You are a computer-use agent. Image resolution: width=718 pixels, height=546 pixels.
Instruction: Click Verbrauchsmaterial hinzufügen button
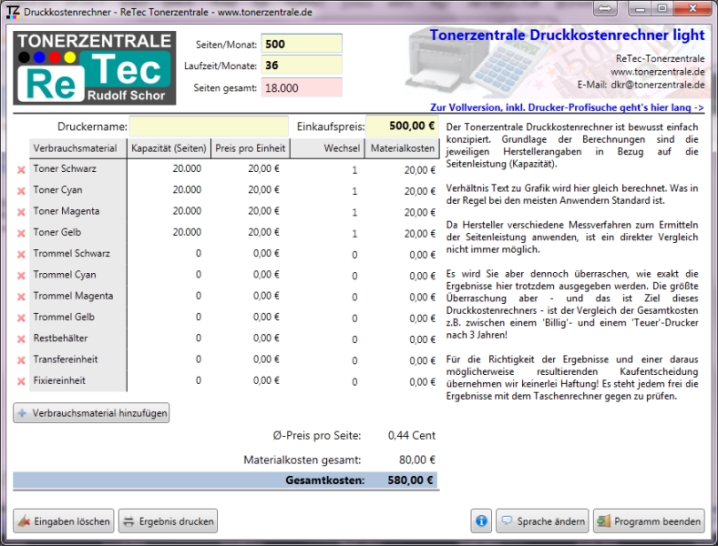(91, 412)
